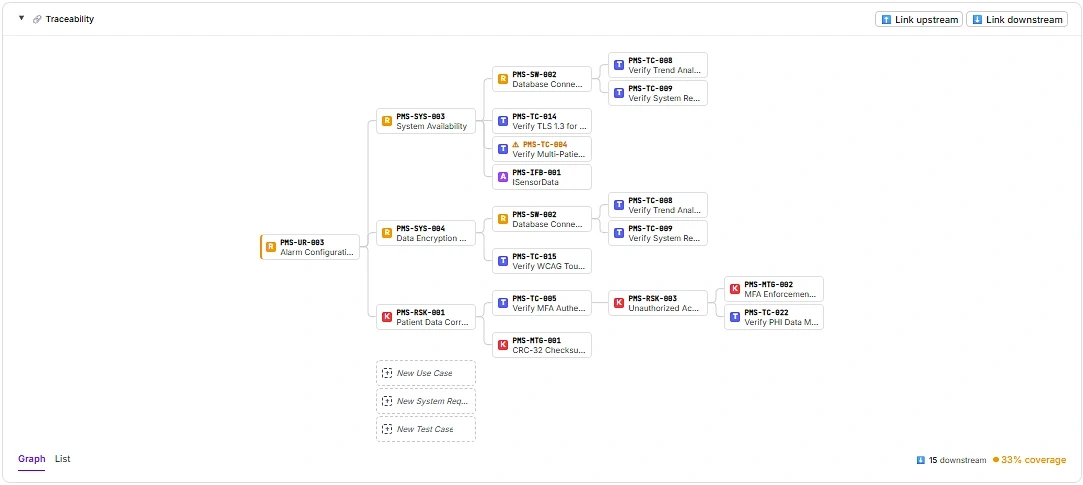The width and height of the screenshot is (1083, 485).
Task: Click Link upstream button
Action: tap(919, 19)
